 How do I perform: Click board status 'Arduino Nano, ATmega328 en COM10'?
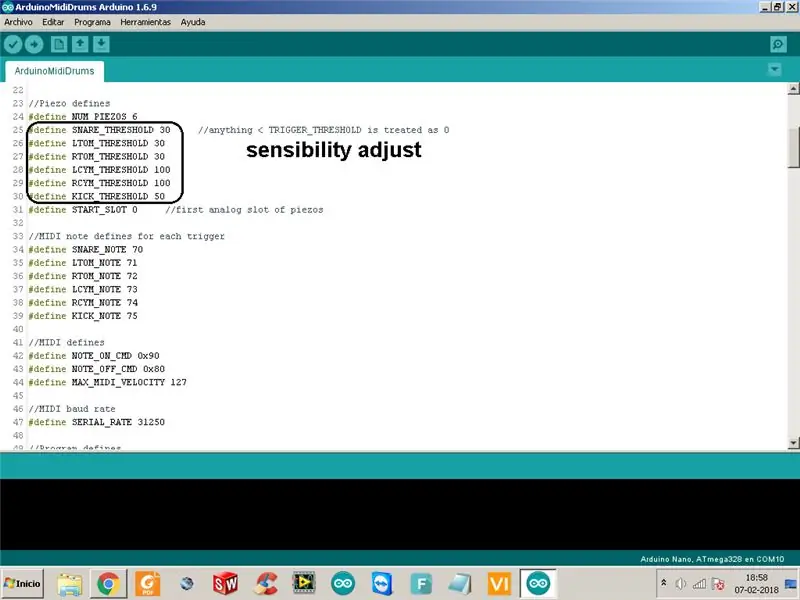tap(712, 559)
